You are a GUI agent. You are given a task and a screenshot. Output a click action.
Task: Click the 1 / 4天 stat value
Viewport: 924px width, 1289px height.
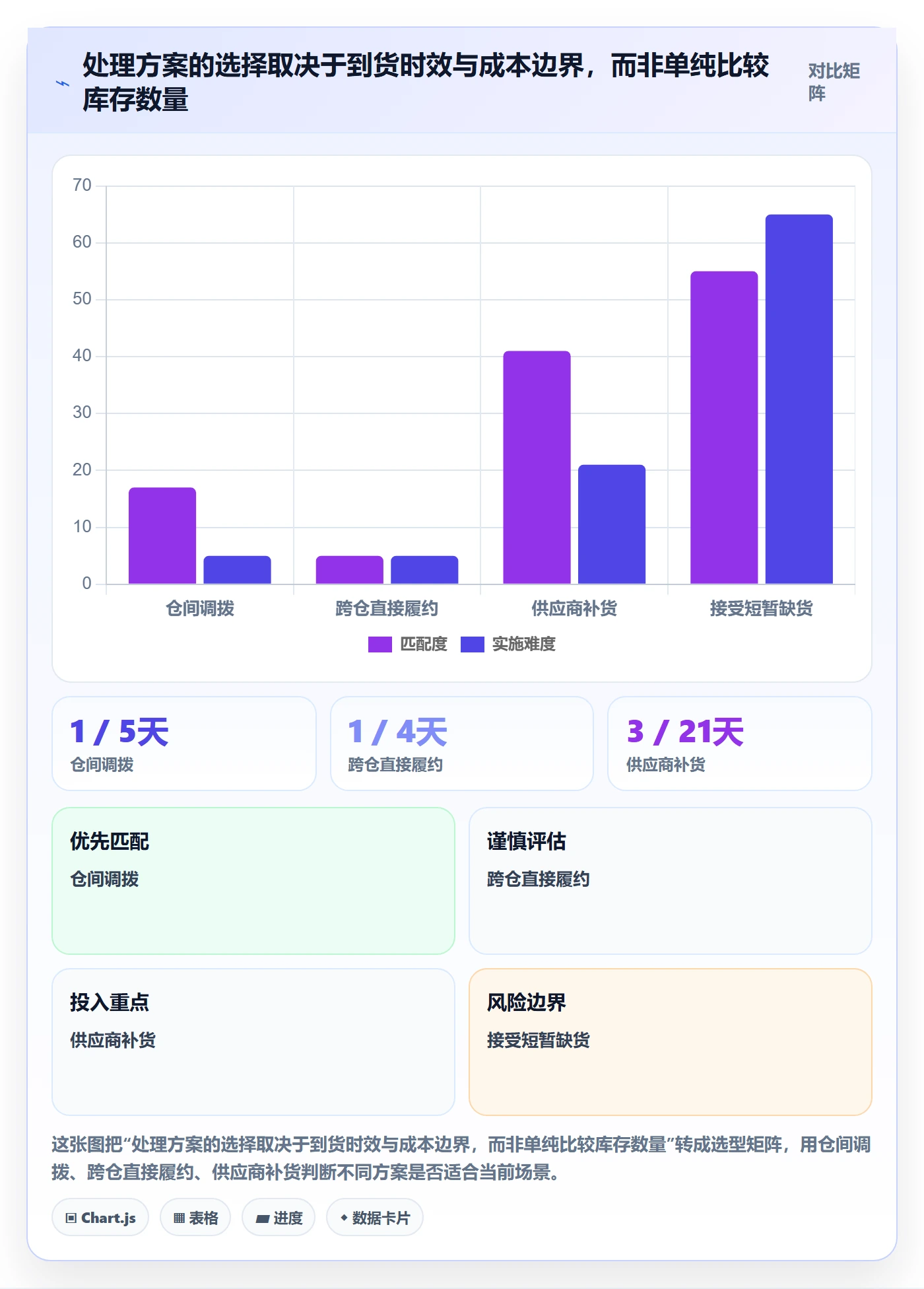(398, 732)
